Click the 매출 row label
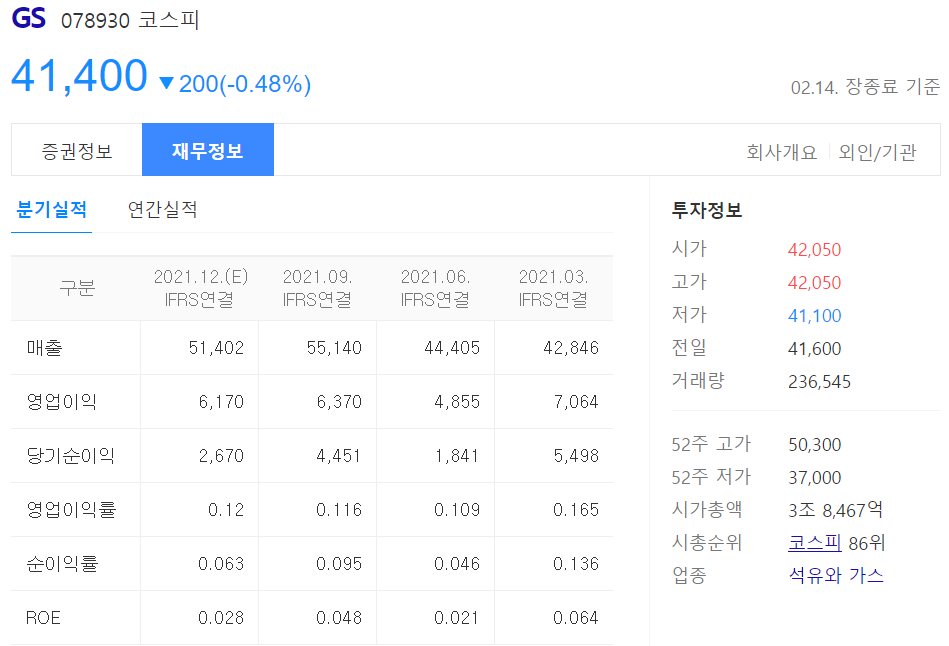This screenshot has height=646, width=949. coord(44,348)
